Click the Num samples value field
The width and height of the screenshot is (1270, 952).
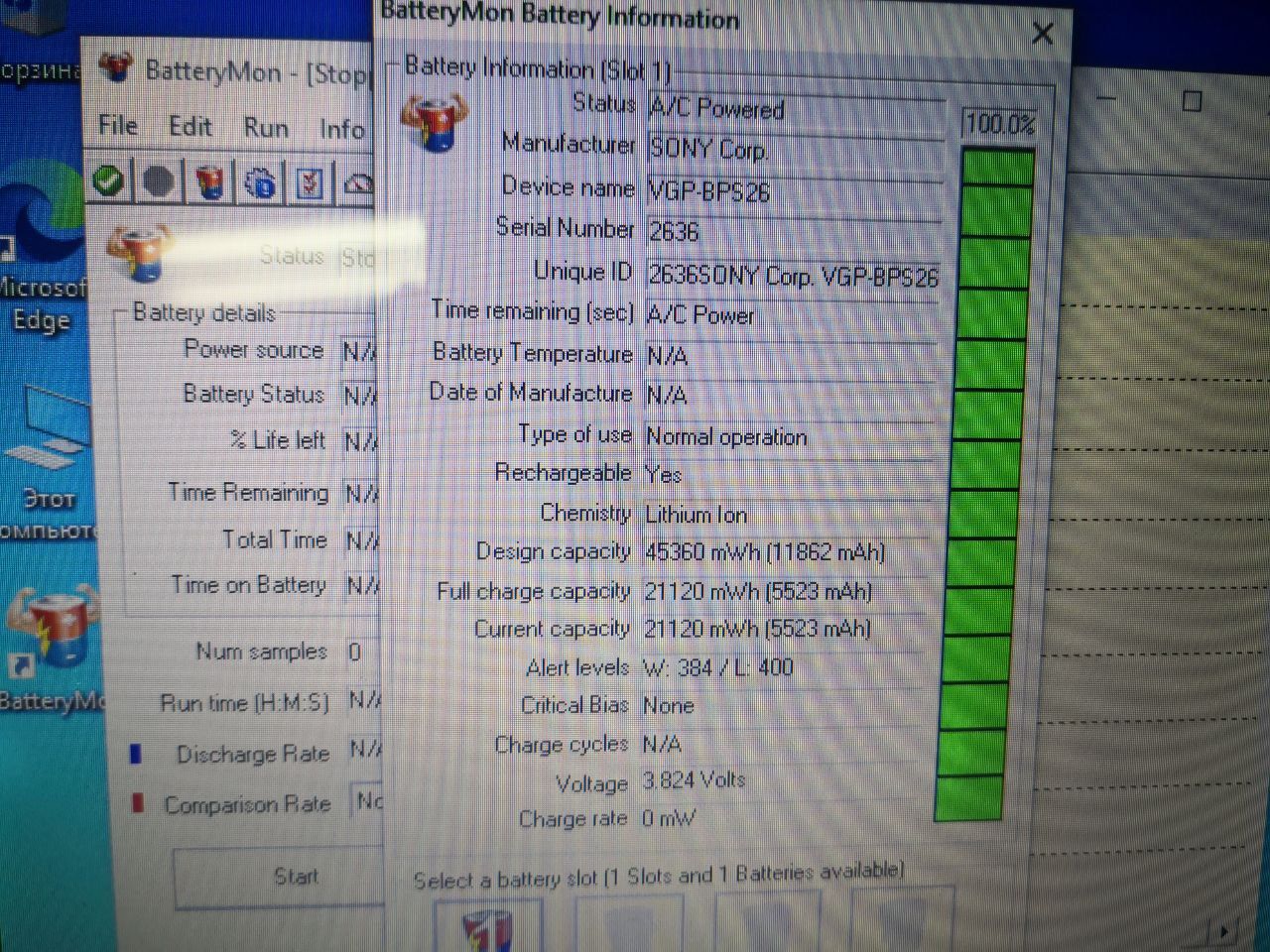pyautogui.click(x=363, y=652)
